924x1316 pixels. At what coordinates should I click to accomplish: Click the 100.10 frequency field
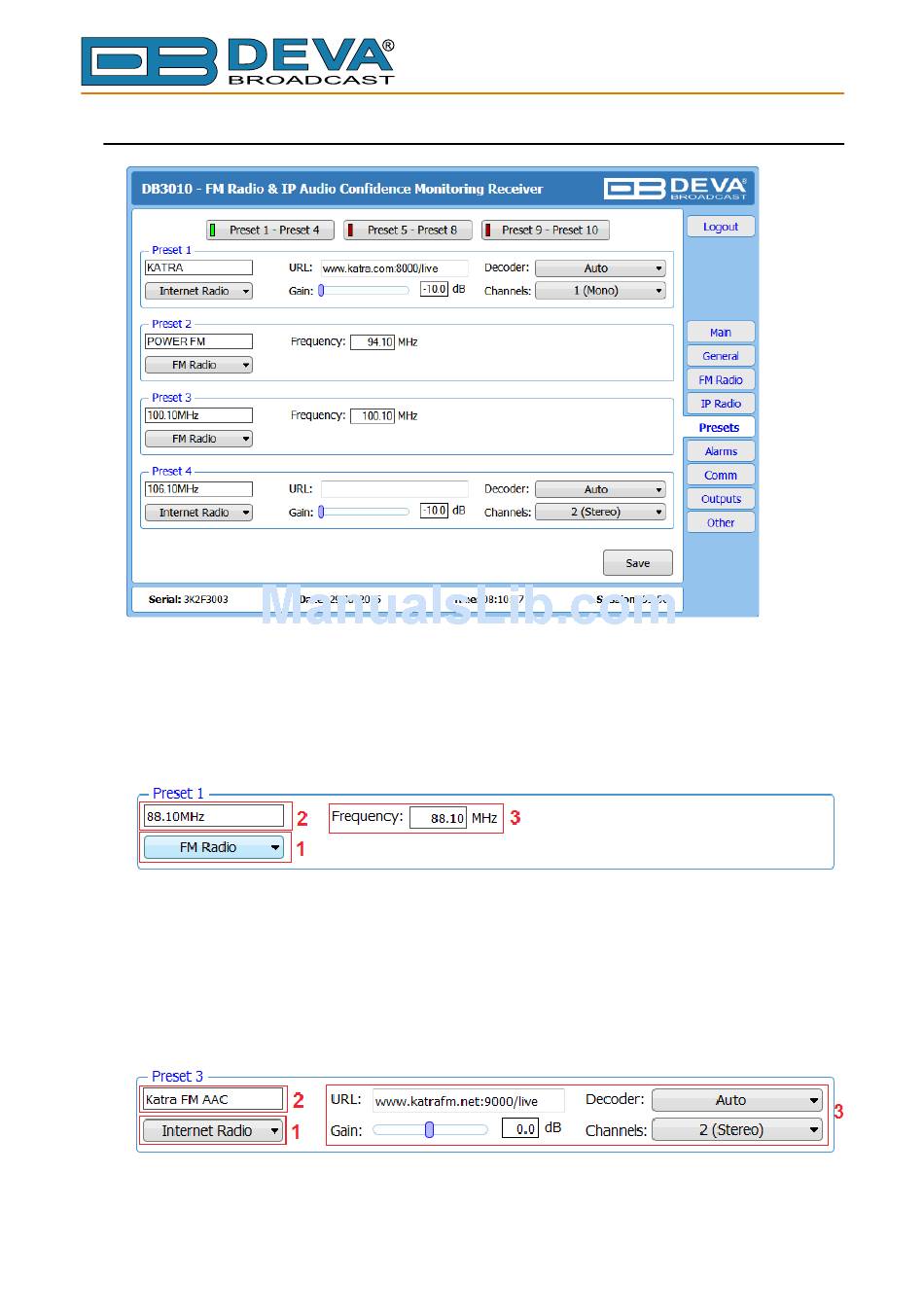pyautogui.click(x=373, y=416)
